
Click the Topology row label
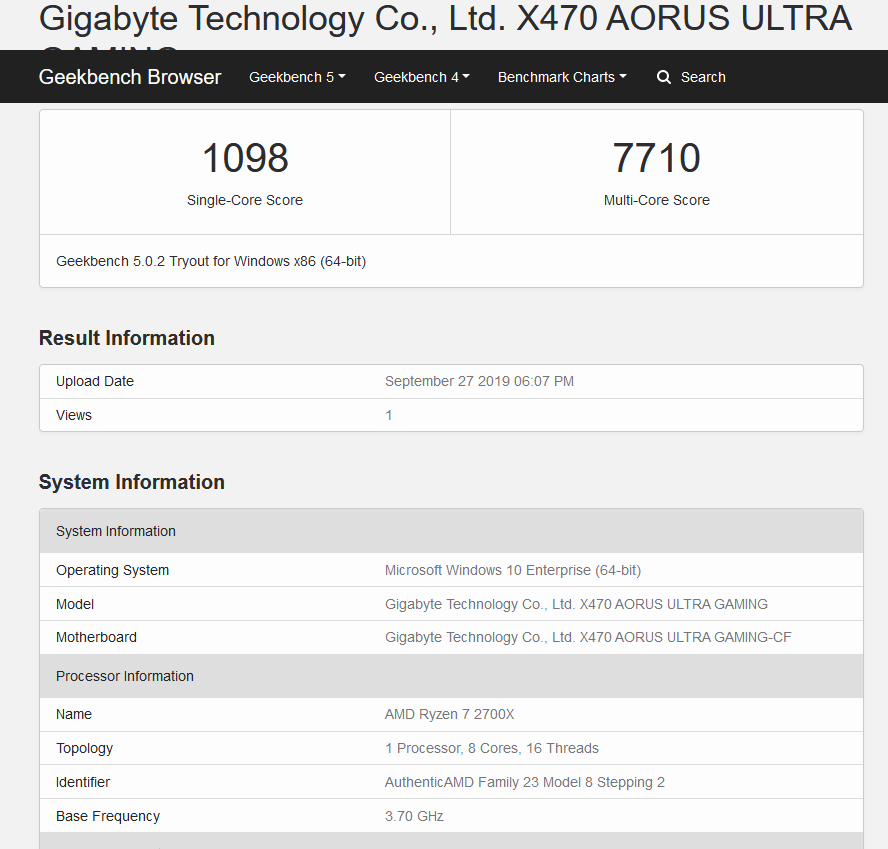click(85, 748)
